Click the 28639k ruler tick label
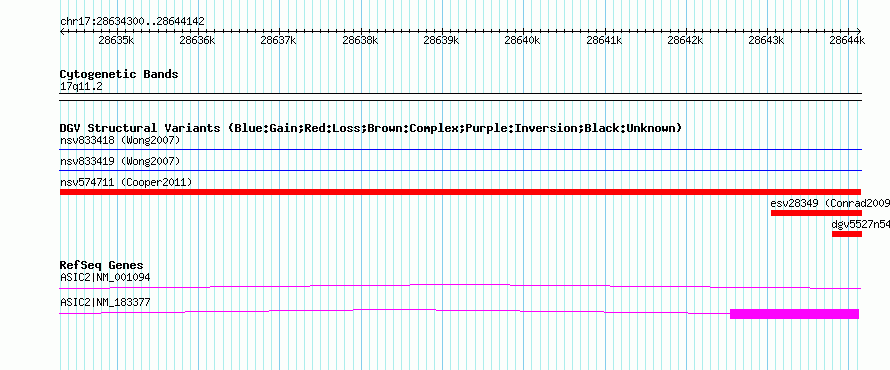The width and height of the screenshot is (890, 370). [441, 40]
